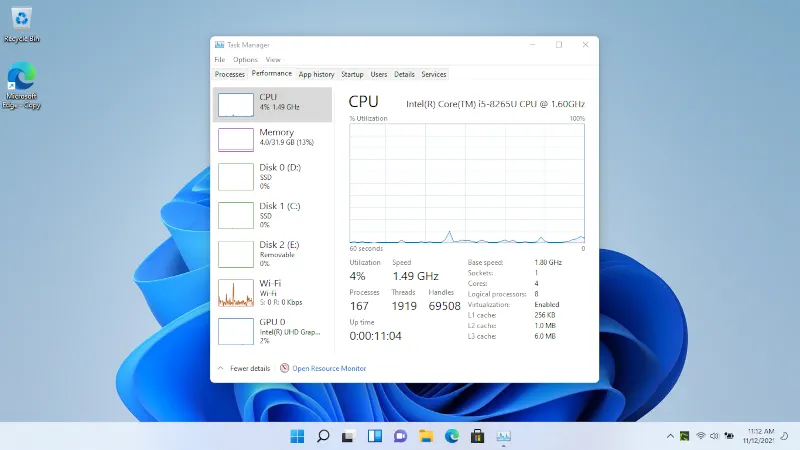Maximize the Task Manager window
This screenshot has height=450, width=800.
[559, 45]
